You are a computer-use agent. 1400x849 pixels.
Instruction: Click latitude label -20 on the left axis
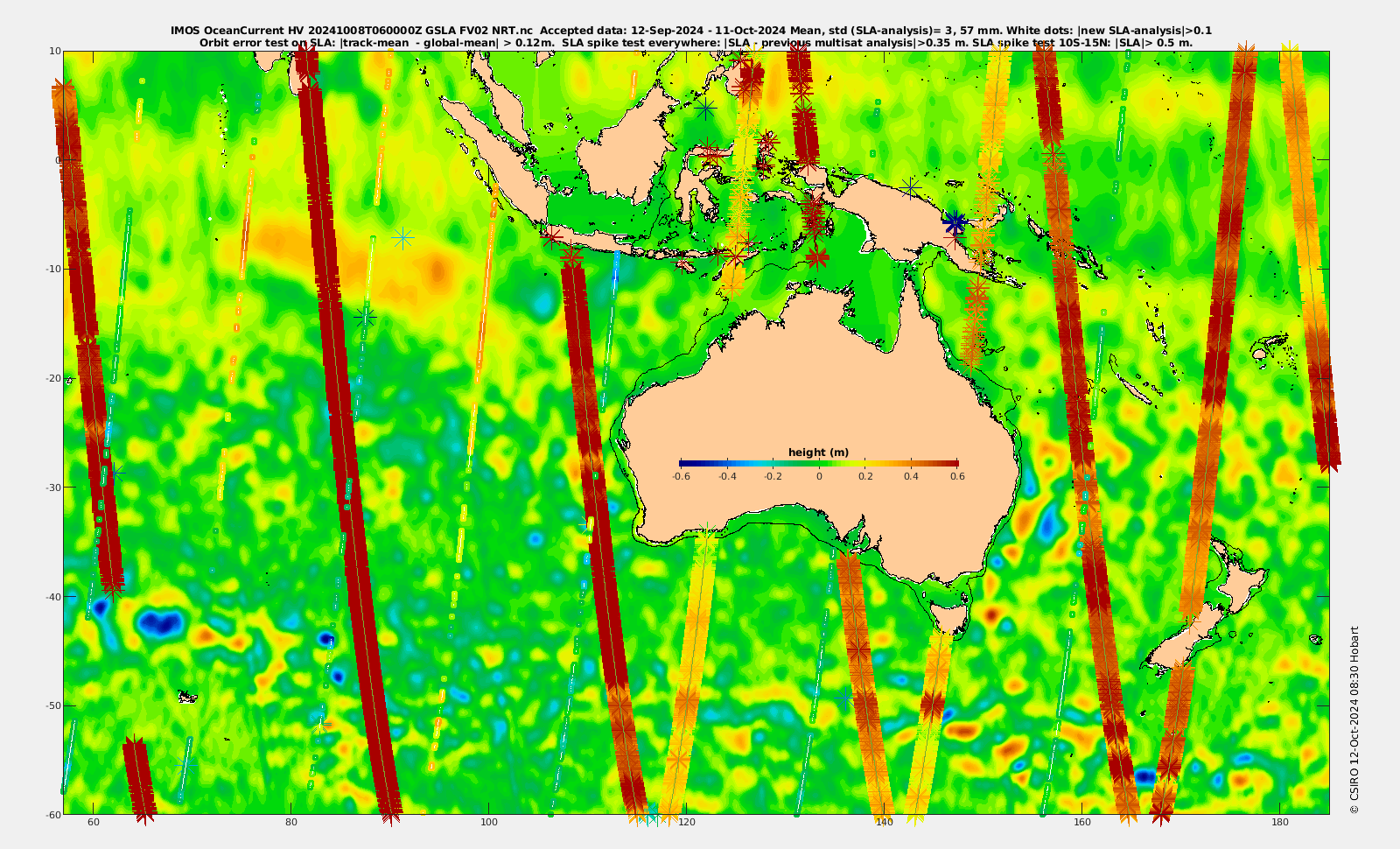pos(52,378)
